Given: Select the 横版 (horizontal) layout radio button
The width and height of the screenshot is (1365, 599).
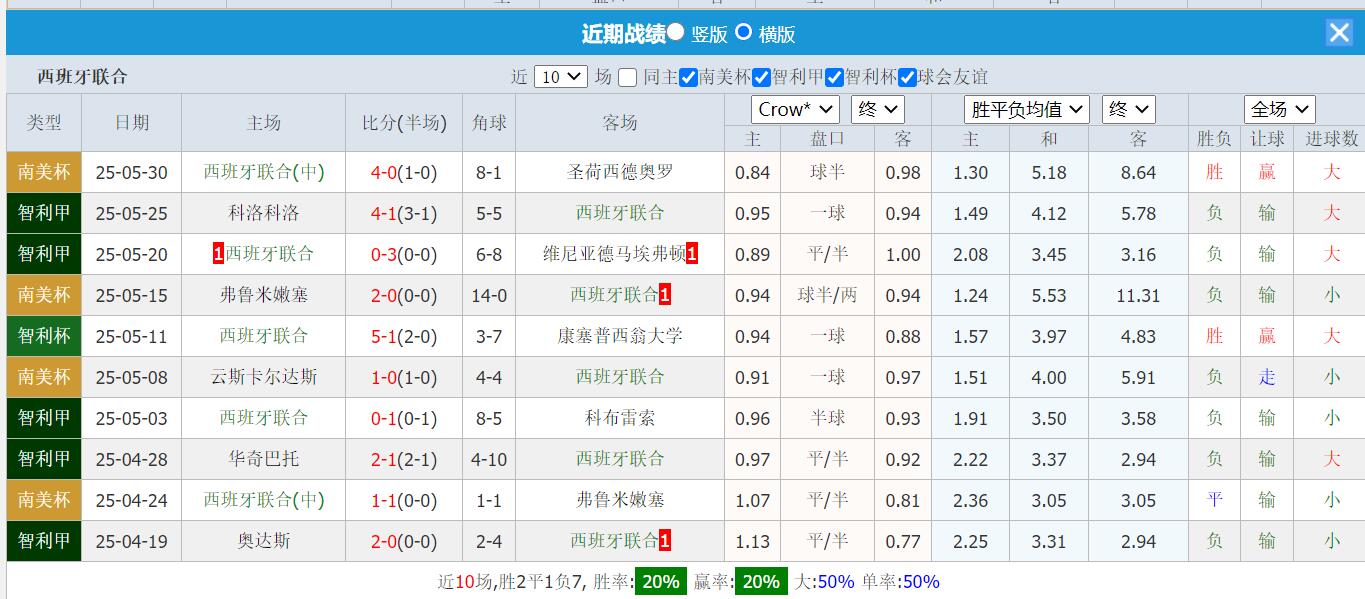Looking at the screenshot, I should pos(743,32).
